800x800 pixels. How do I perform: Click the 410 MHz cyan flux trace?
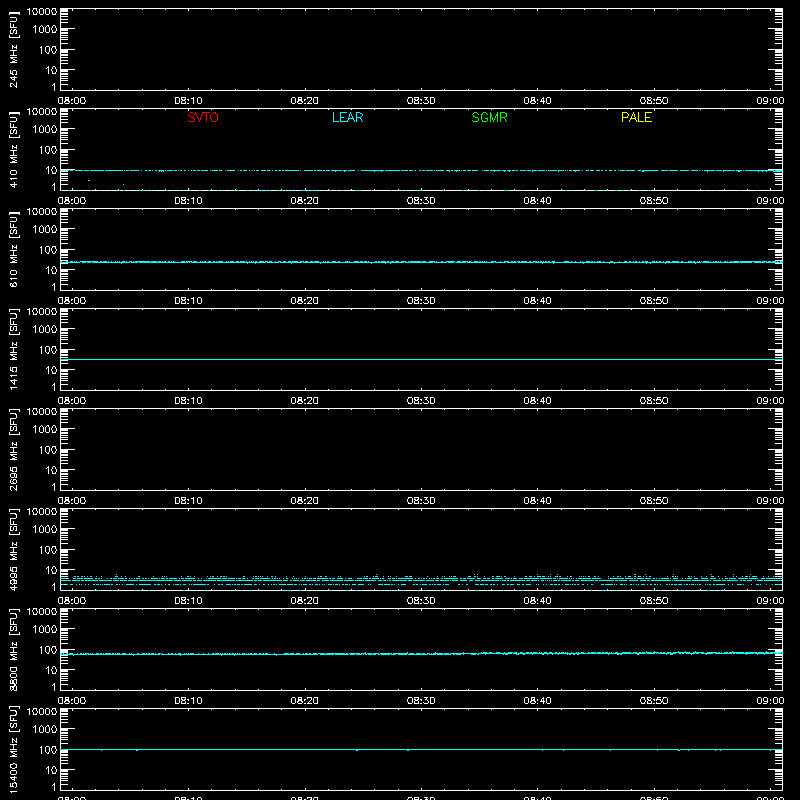click(421, 170)
